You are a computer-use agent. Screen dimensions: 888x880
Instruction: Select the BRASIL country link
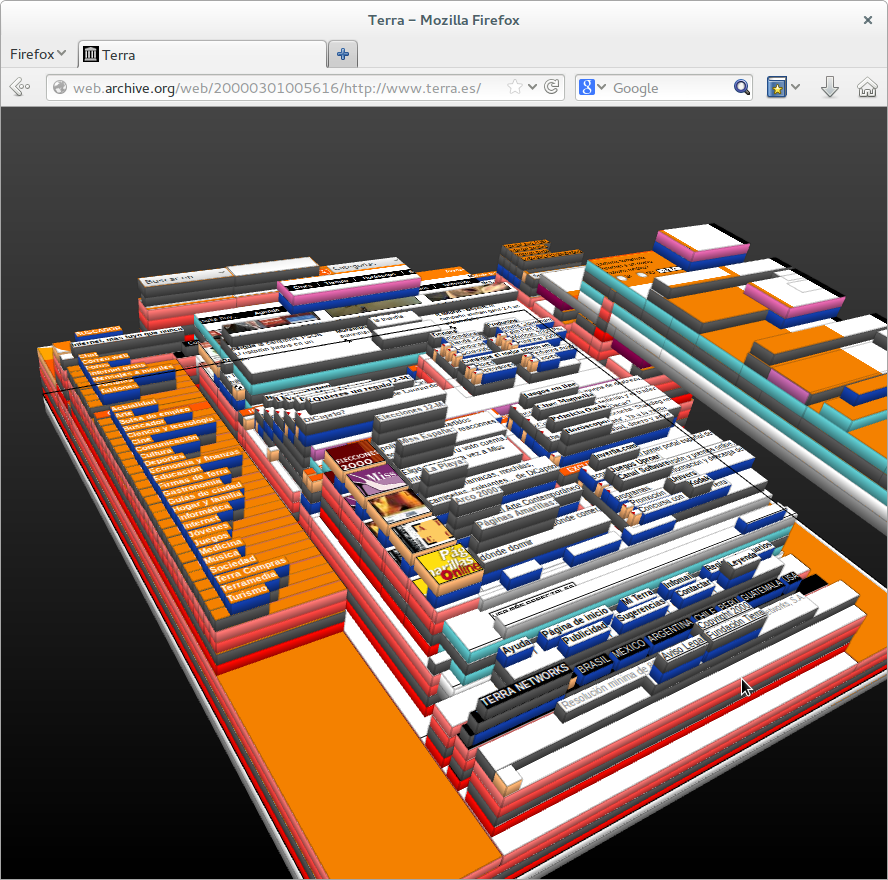pyautogui.click(x=594, y=662)
